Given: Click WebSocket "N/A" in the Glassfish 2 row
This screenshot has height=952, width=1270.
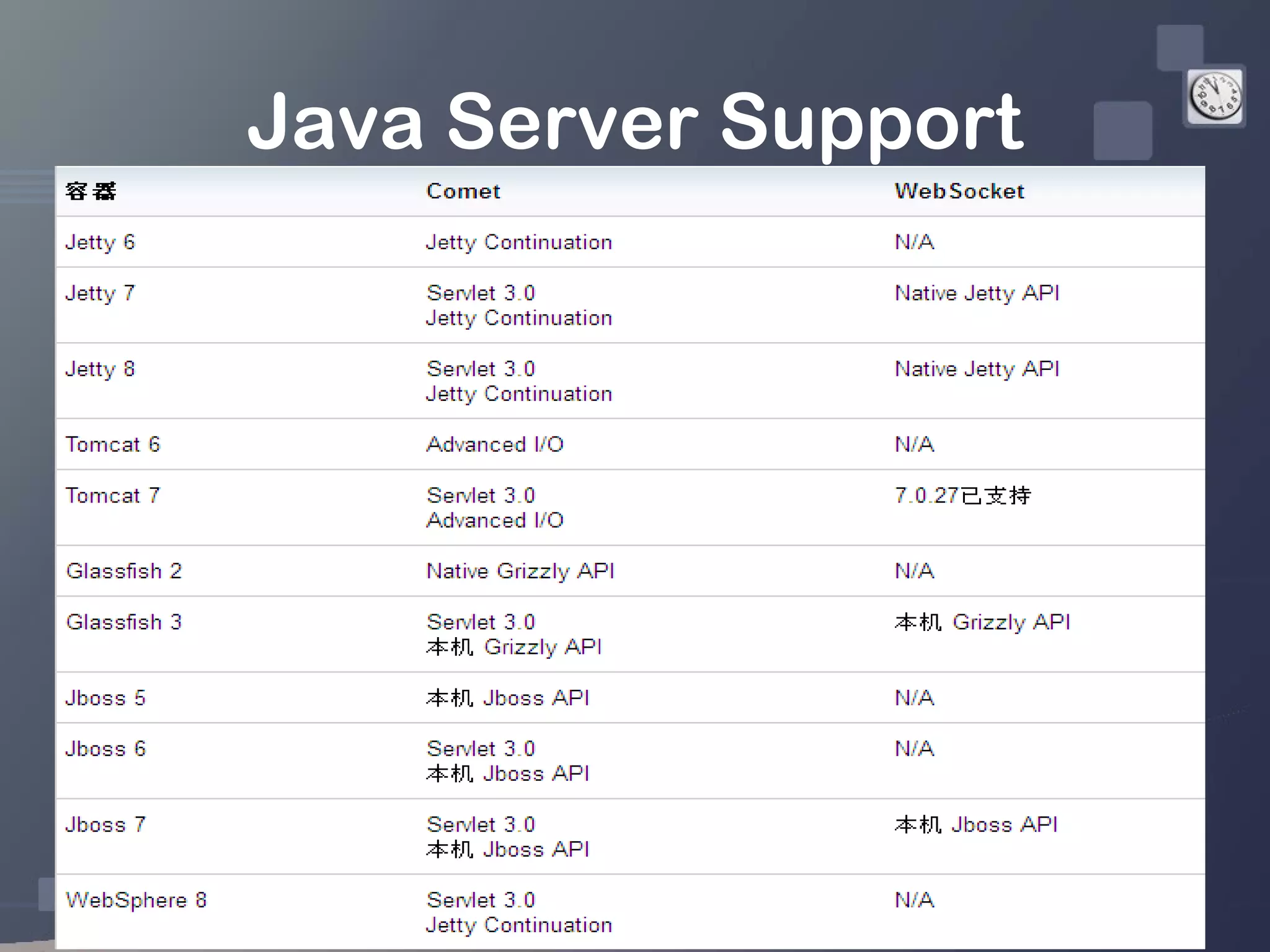Looking at the screenshot, I should (x=914, y=571).
